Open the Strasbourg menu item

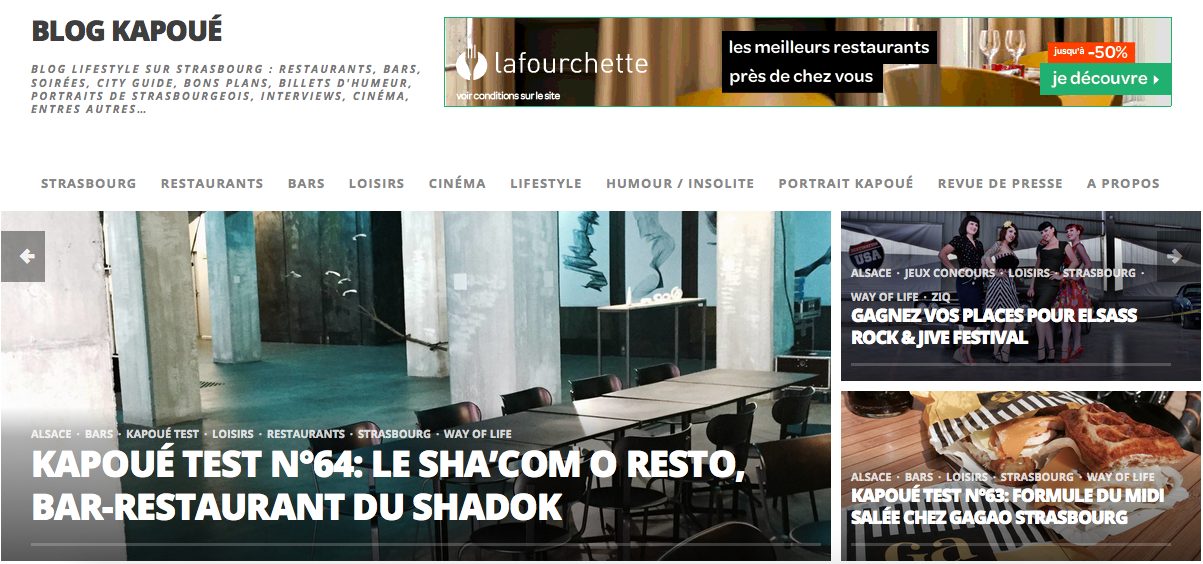point(88,183)
